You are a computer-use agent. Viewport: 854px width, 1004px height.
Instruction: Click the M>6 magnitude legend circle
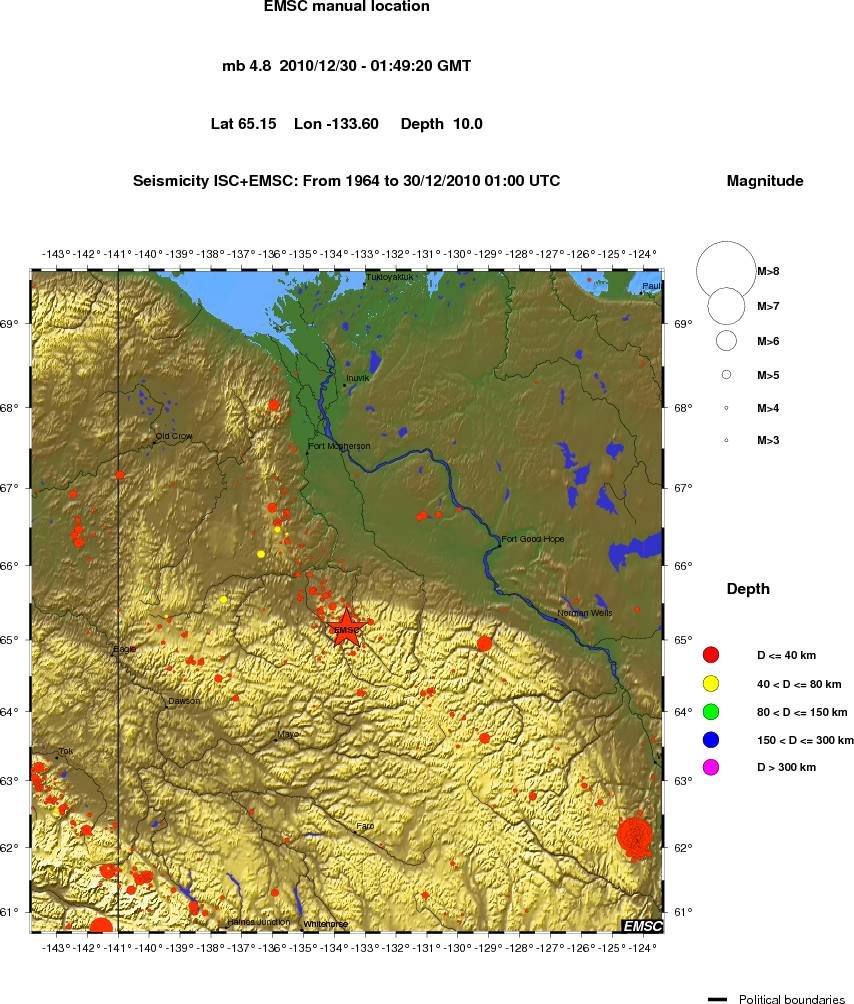click(x=727, y=341)
